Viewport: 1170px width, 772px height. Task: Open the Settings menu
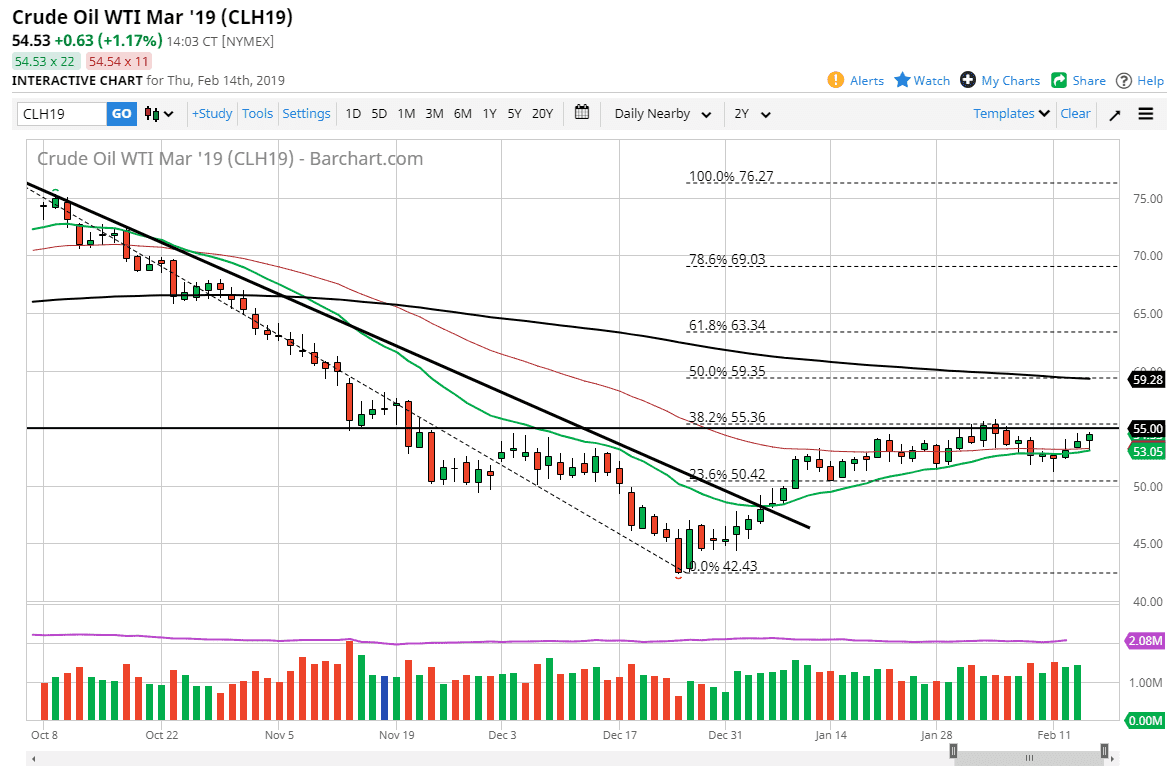point(306,113)
